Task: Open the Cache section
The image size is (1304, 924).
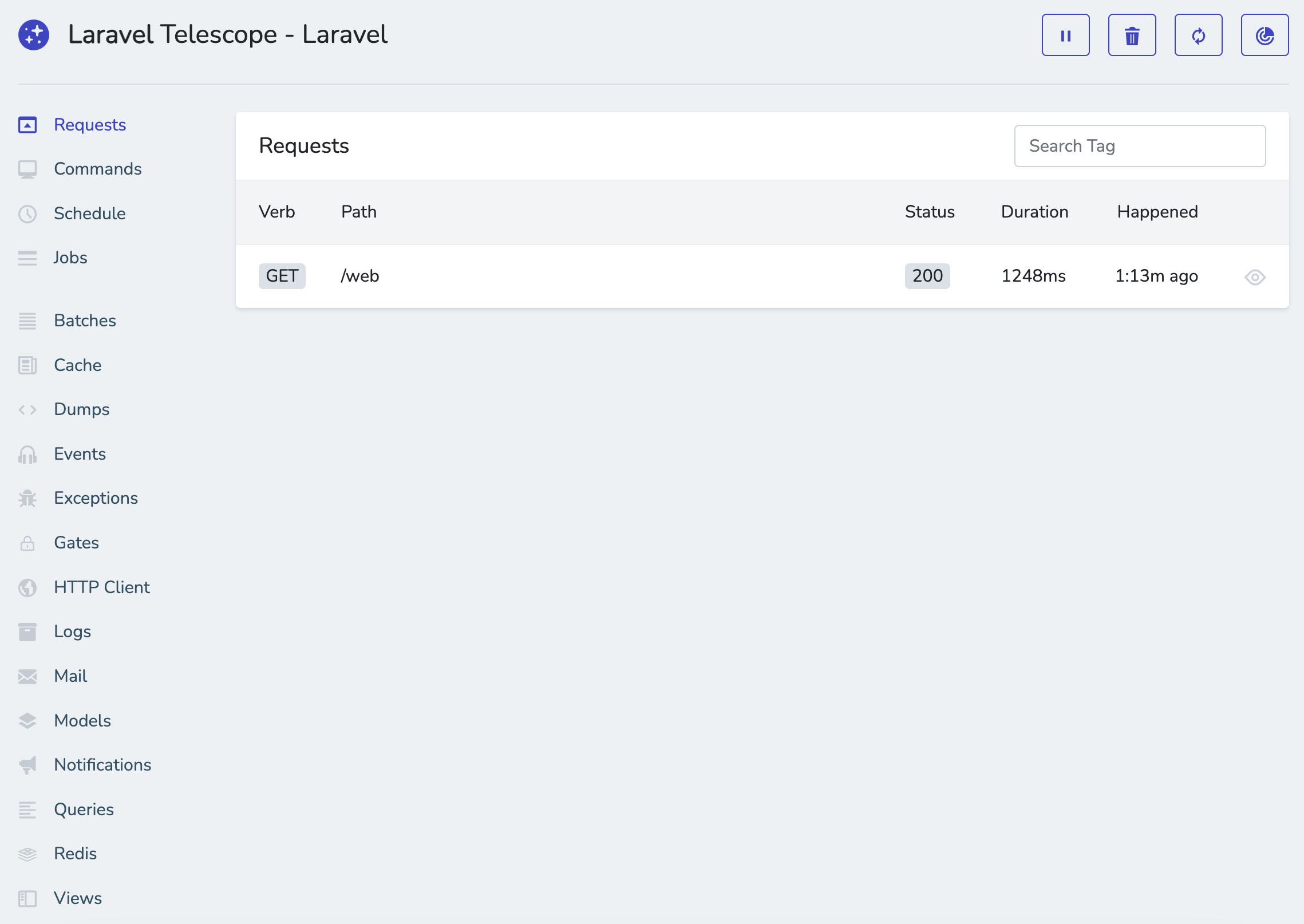Action: 77,365
